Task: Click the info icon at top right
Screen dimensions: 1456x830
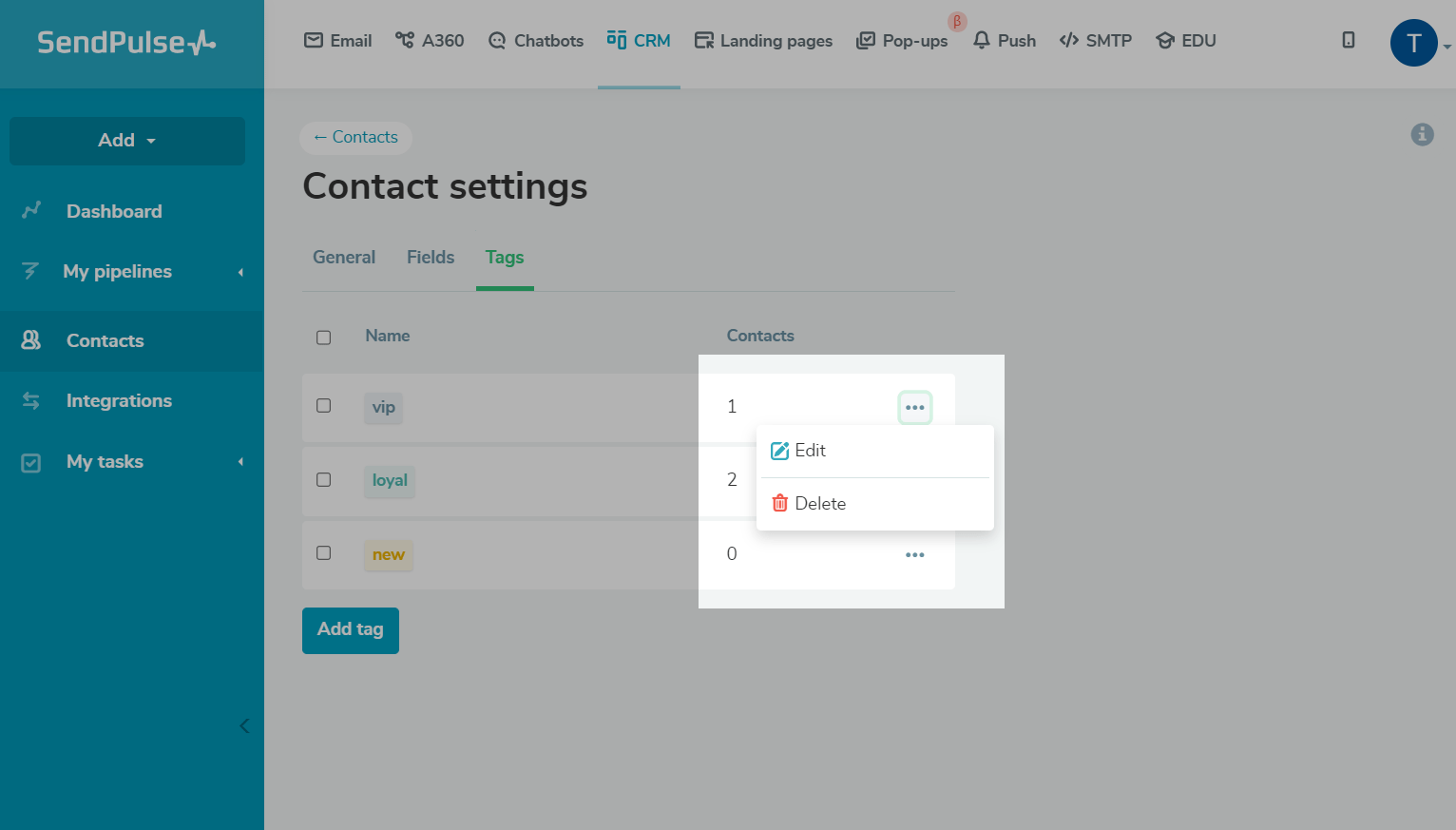Action: tap(1422, 135)
